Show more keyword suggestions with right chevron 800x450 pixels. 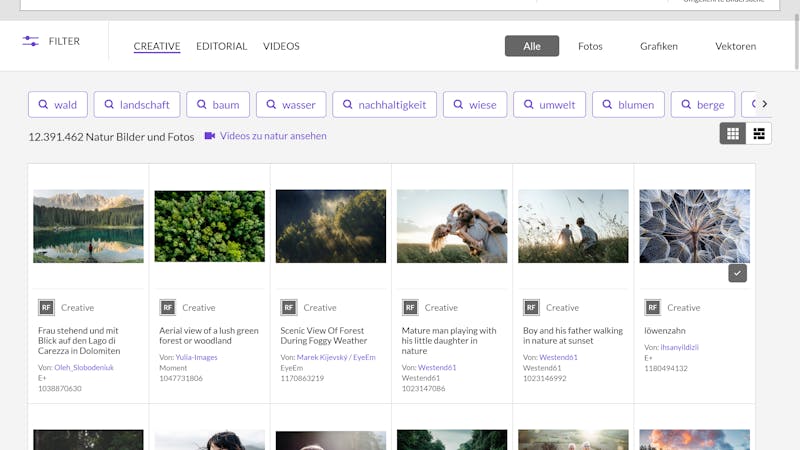764,104
